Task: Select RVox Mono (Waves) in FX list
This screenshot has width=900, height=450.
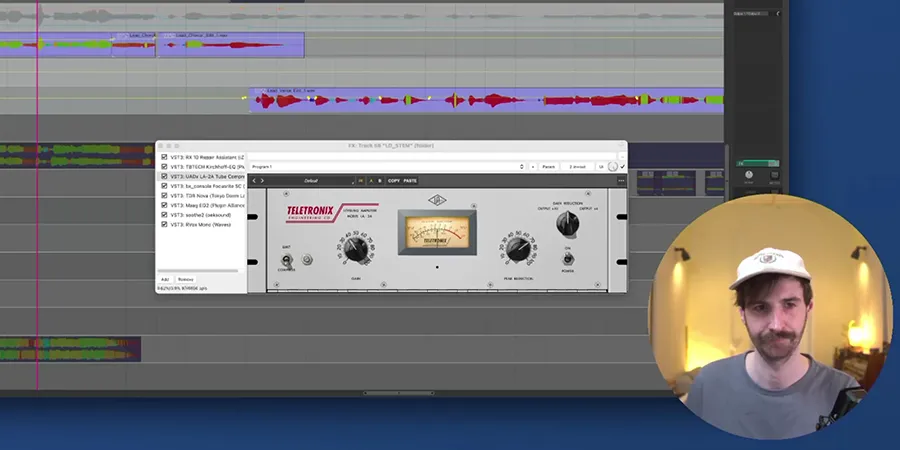Action: click(200, 224)
